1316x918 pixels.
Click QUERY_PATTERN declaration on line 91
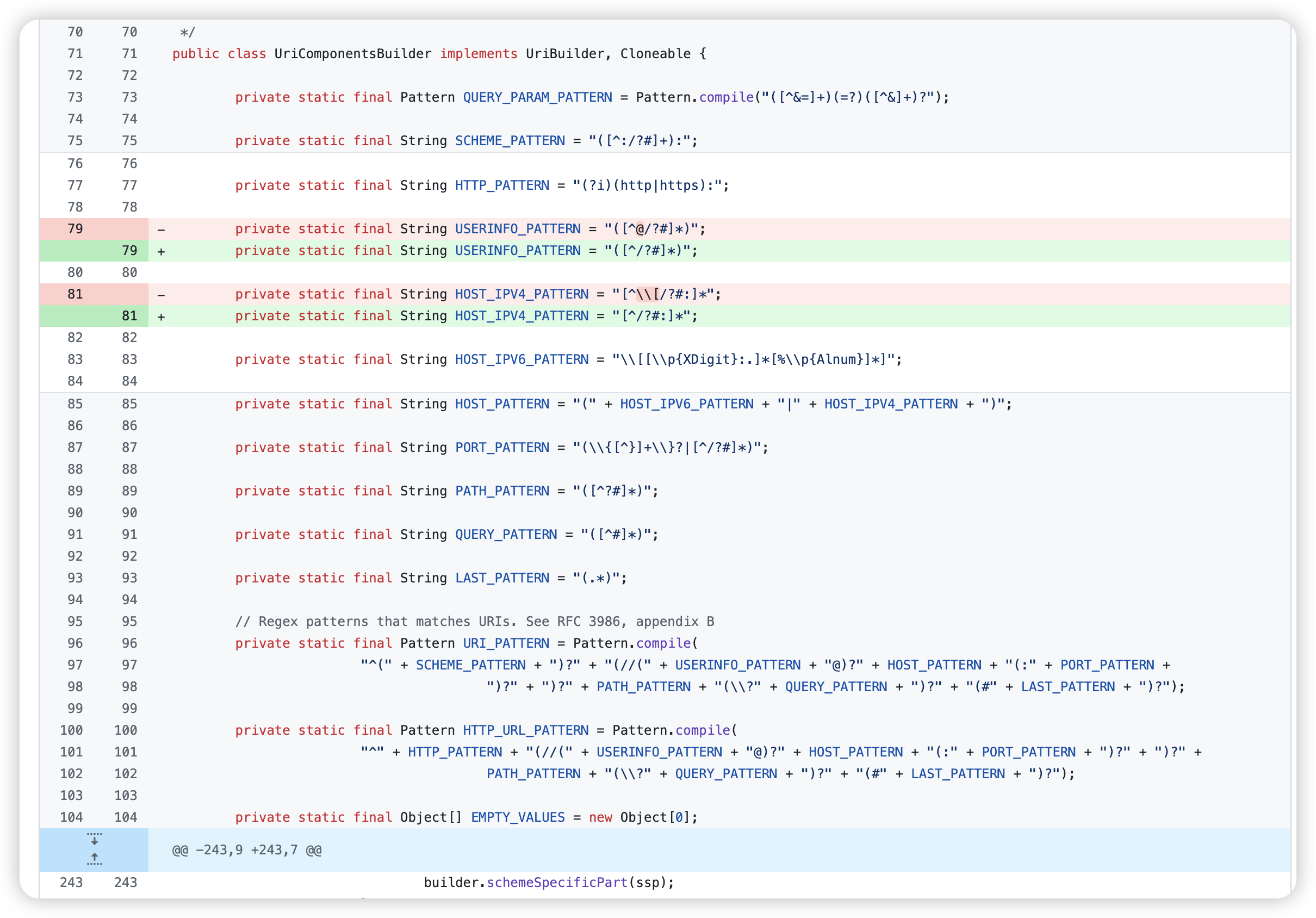click(506, 535)
